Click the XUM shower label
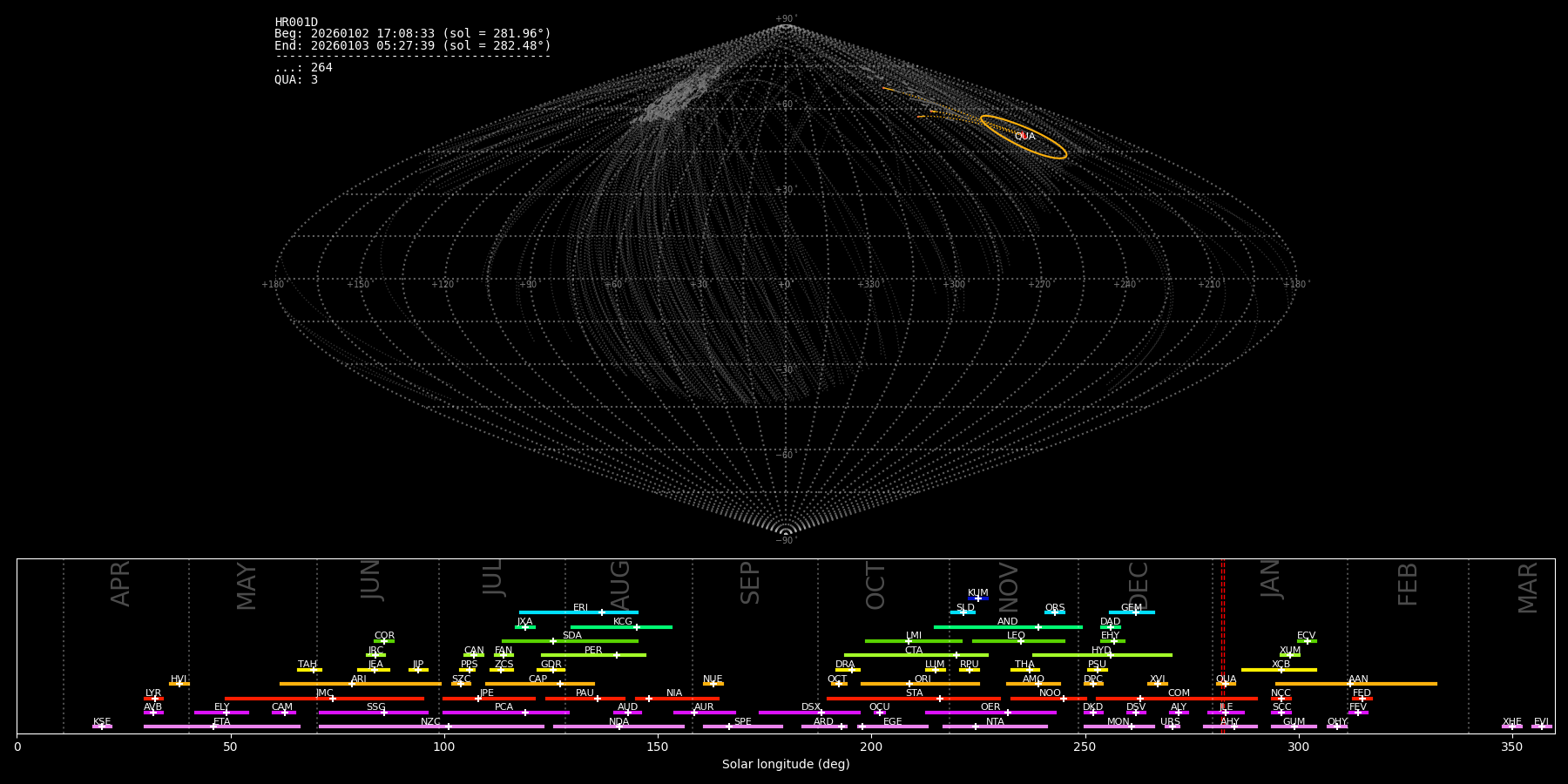The width and height of the screenshot is (1568, 784). point(1290,651)
